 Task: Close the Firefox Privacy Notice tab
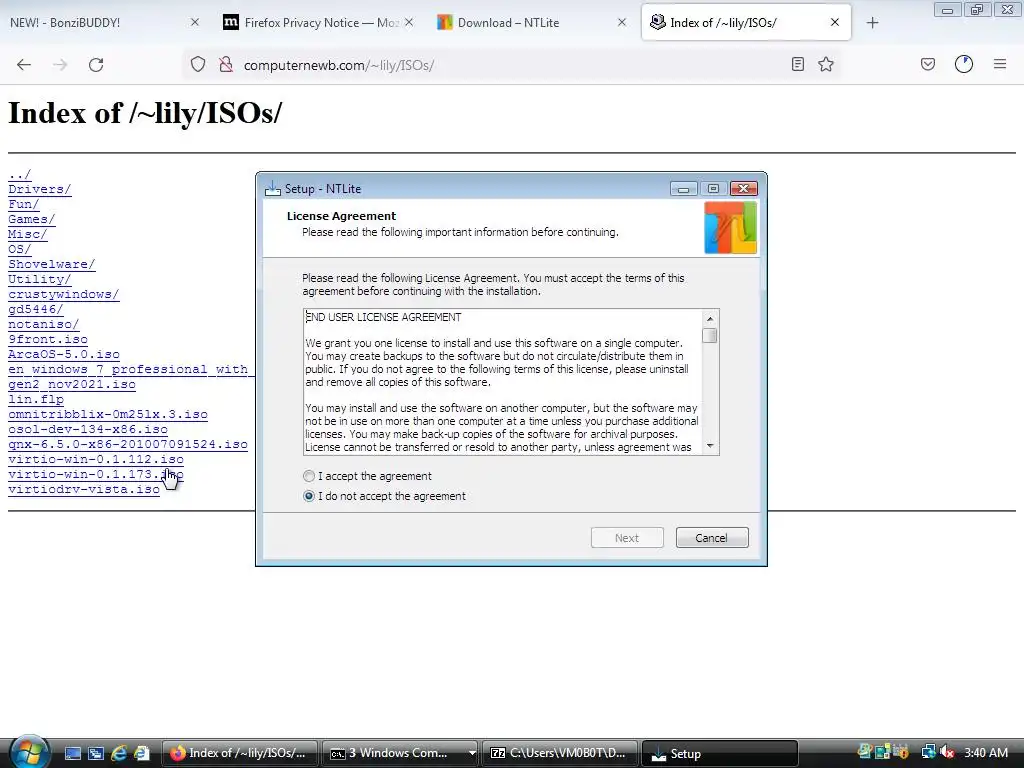pyautogui.click(x=409, y=22)
